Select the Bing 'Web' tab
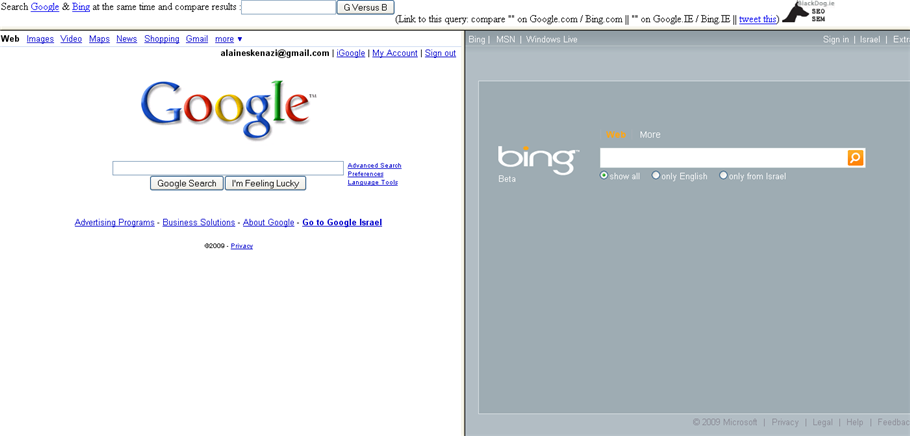This screenshot has width=910, height=436. 616,135
